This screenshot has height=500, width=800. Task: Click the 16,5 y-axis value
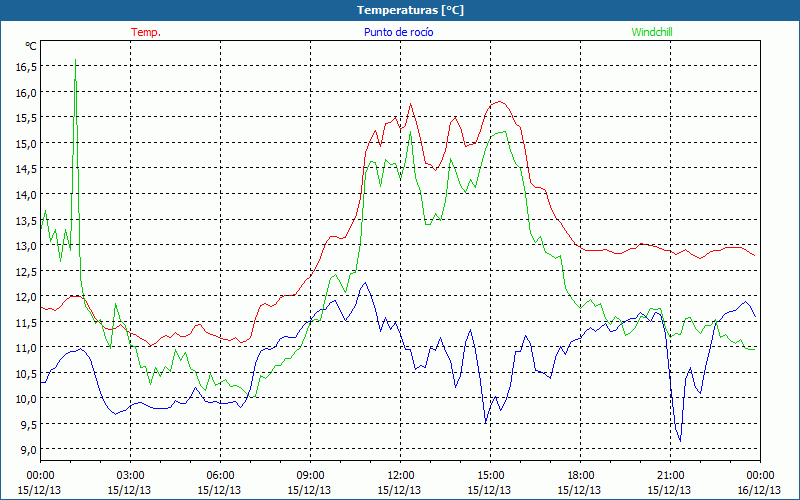[26, 67]
